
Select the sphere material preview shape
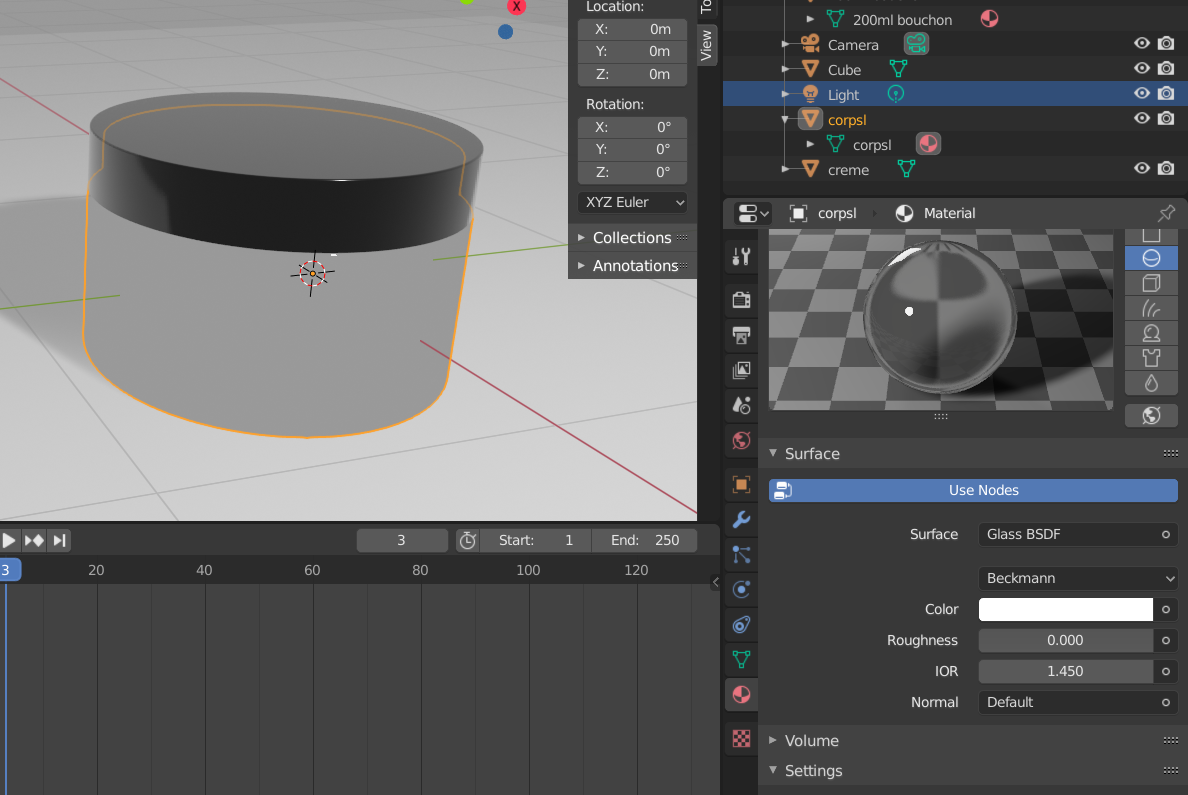[1151, 258]
